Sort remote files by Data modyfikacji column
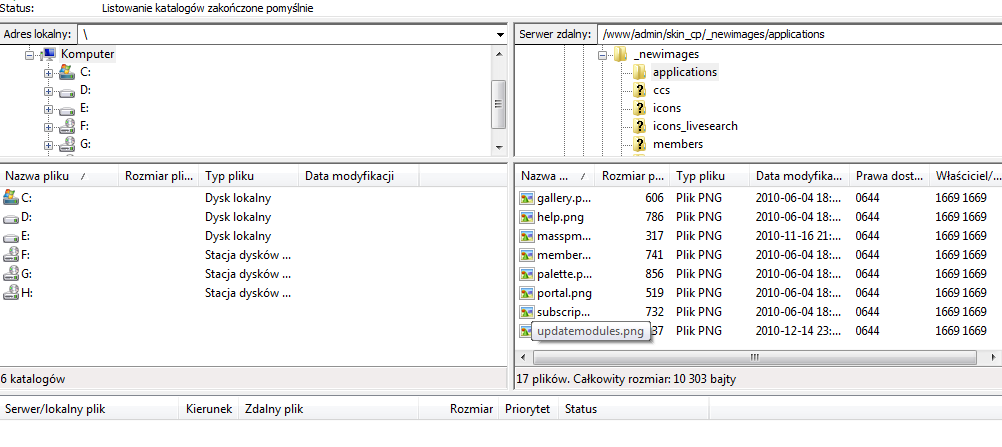The height and width of the screenshot is (447, 1002). point(800,176)
